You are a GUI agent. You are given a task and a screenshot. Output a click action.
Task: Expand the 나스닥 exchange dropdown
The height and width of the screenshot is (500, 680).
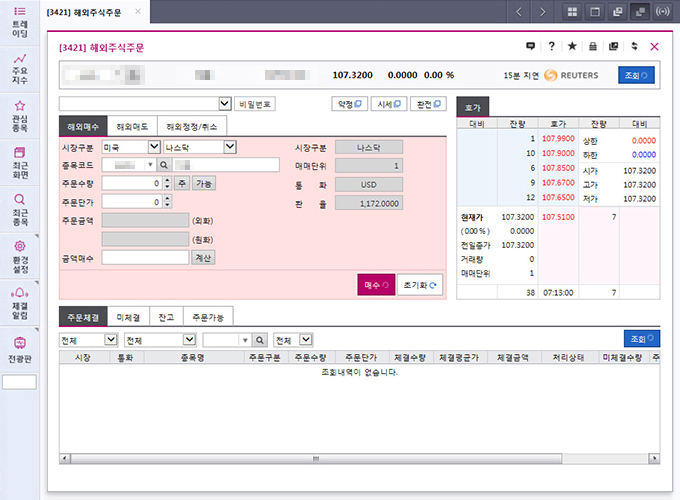(229, 147)
